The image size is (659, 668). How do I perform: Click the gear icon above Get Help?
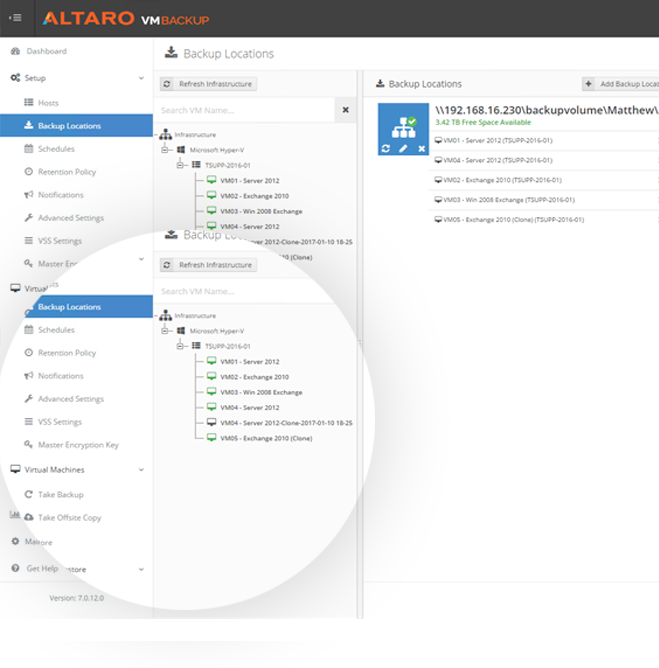[15, 541]
